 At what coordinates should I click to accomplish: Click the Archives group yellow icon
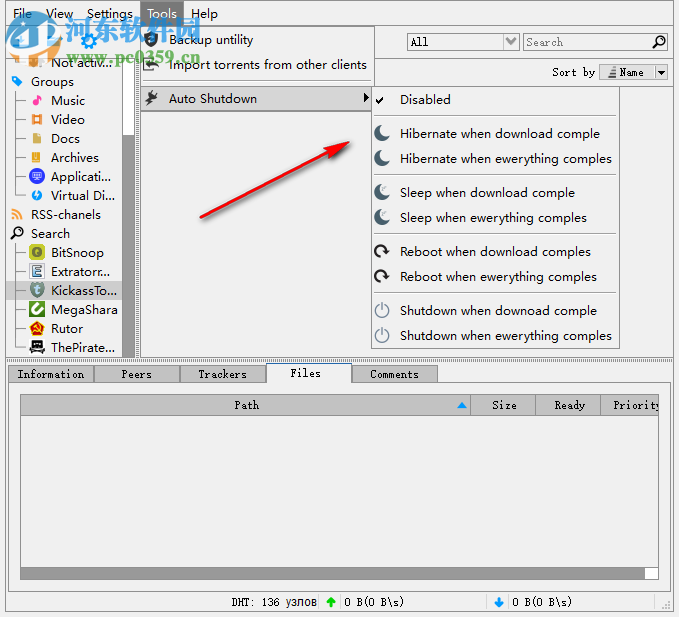pos(36,158)
